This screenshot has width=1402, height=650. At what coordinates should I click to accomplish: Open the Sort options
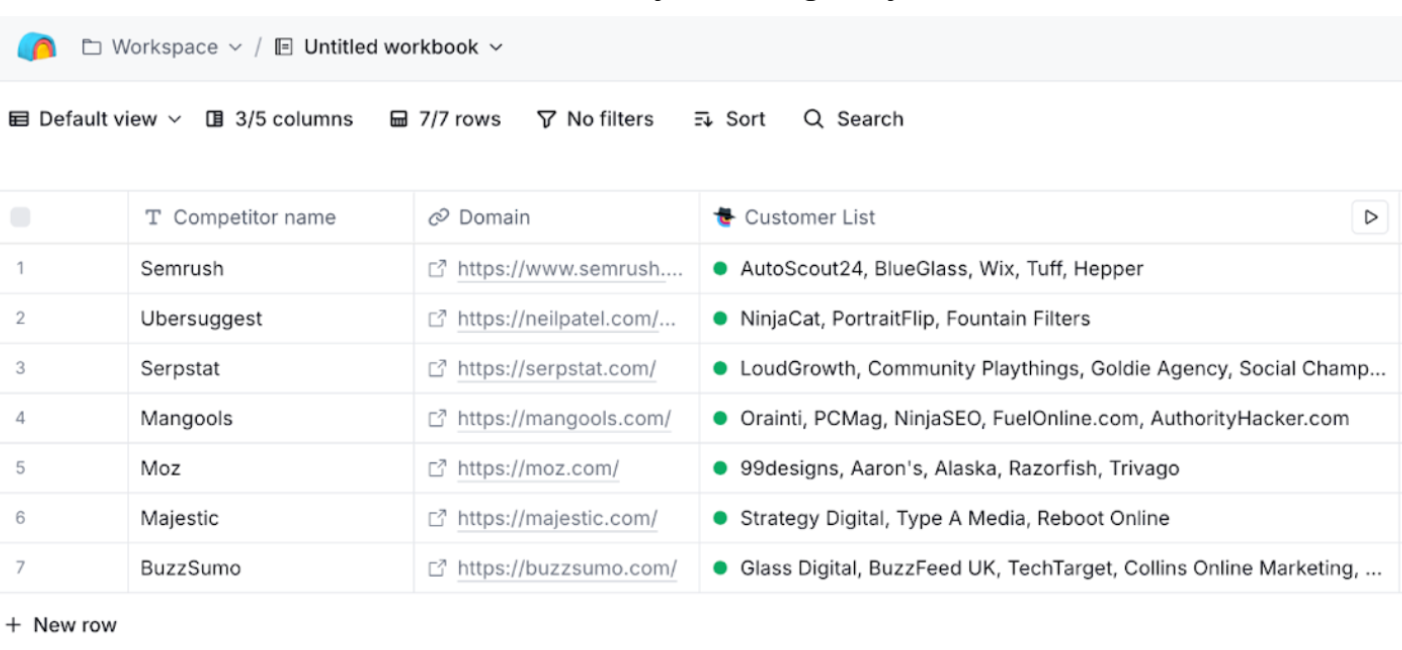[x=730, y=119]
